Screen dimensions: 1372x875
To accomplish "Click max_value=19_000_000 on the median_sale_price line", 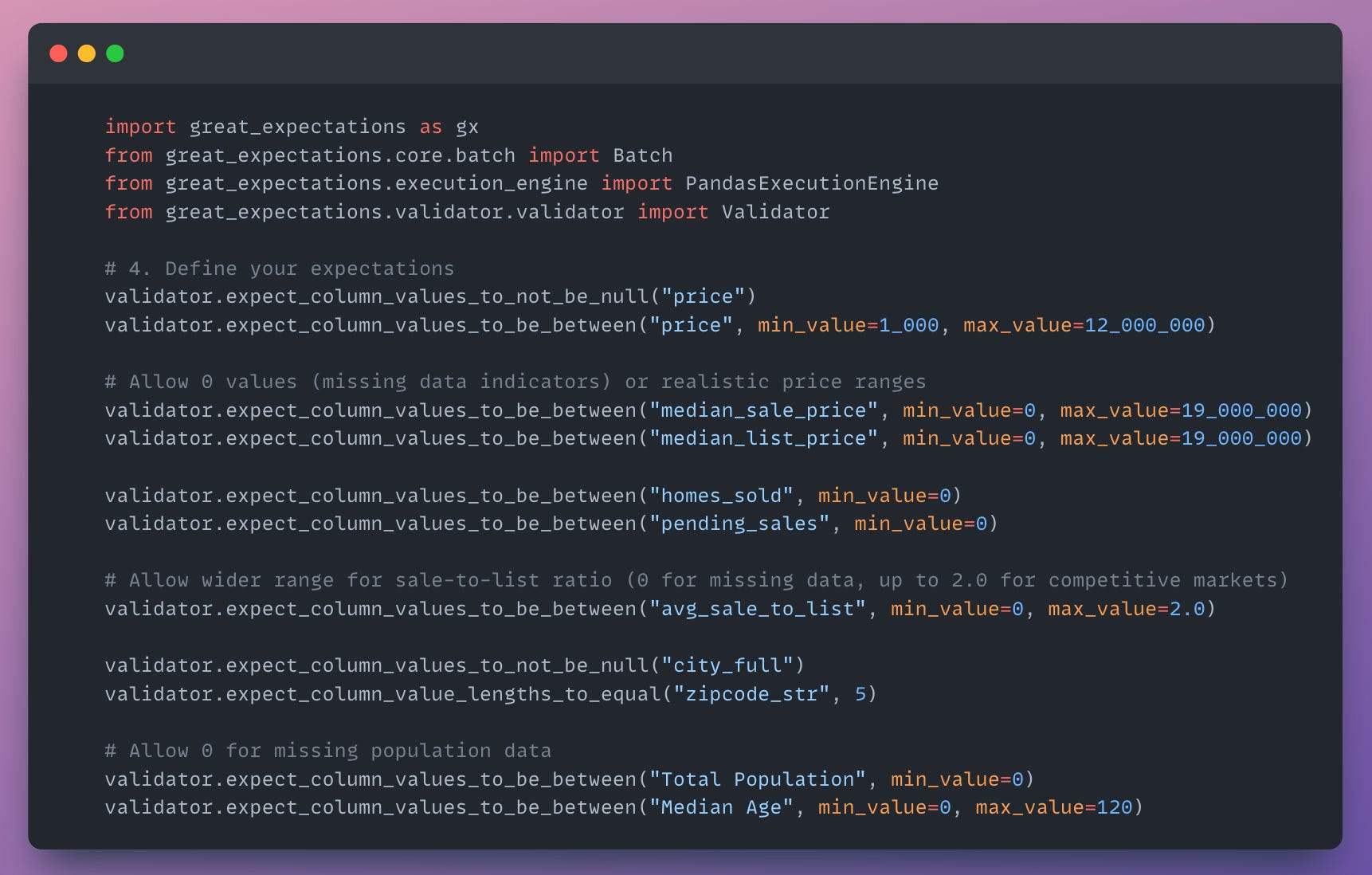I will [1181, 410].
